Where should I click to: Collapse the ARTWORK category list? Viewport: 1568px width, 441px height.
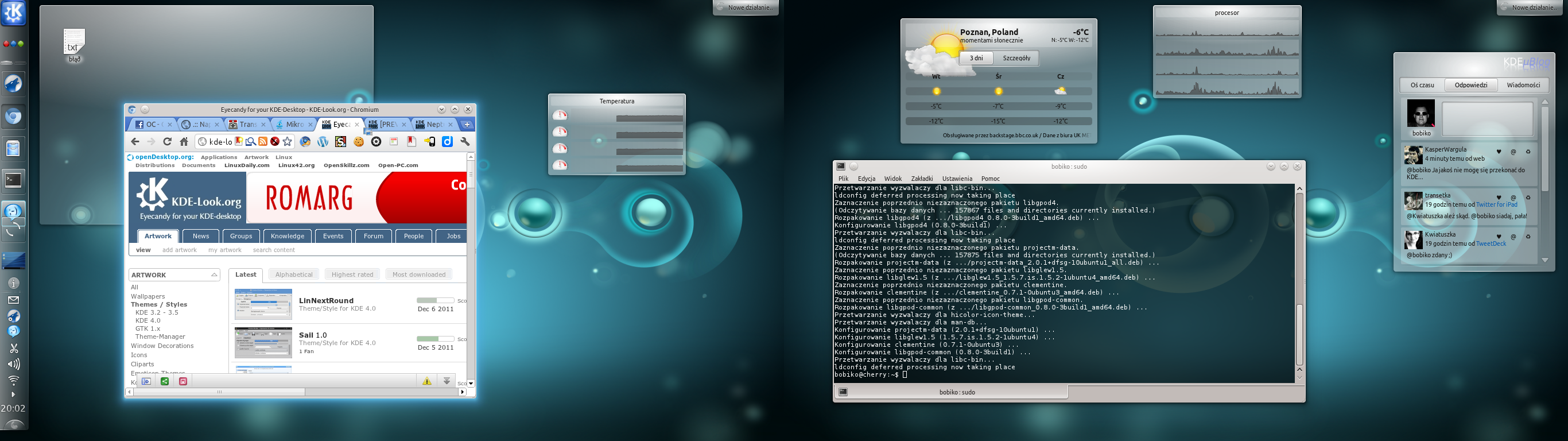[x=214, y=275]
